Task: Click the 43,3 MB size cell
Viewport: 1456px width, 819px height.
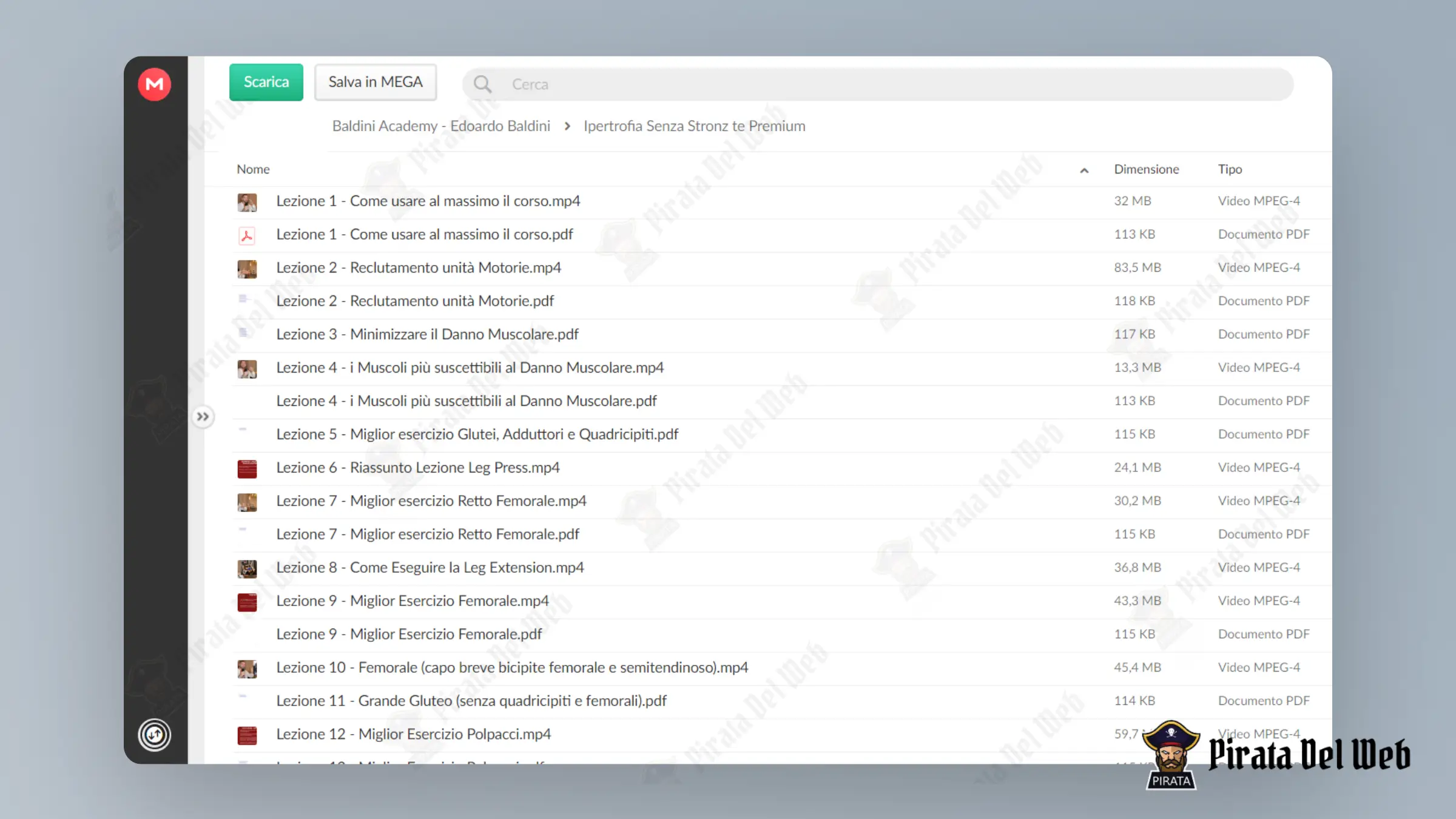Action: tap(1137, 601)
